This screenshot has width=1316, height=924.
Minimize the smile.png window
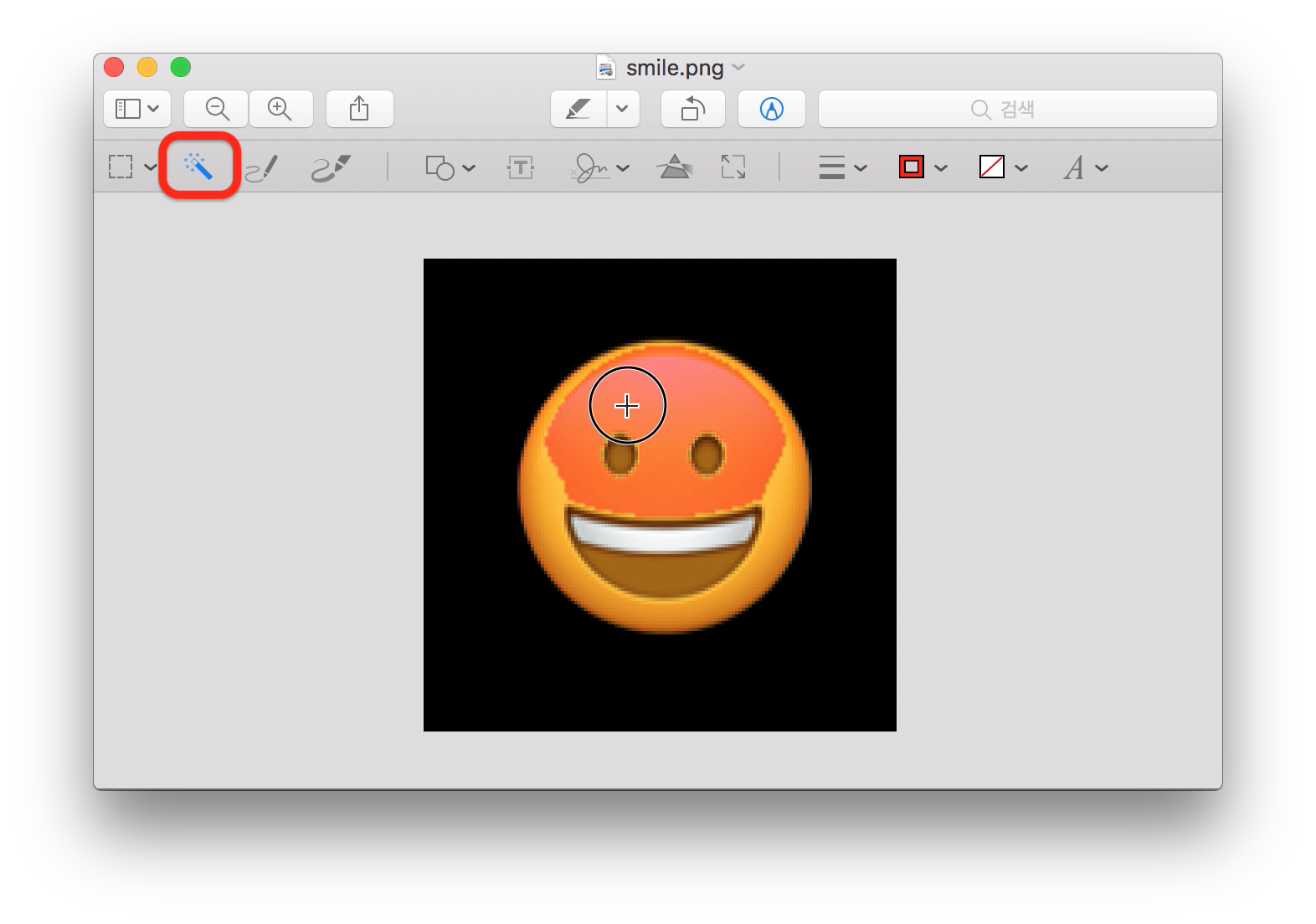147,67
